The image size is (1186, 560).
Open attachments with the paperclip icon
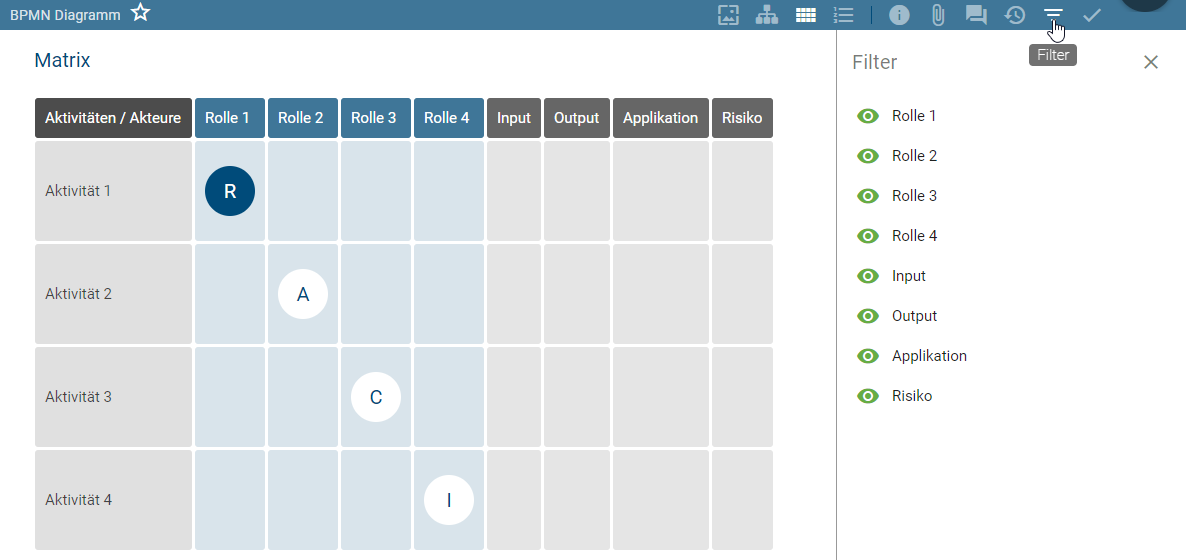(x=937, y=15)
